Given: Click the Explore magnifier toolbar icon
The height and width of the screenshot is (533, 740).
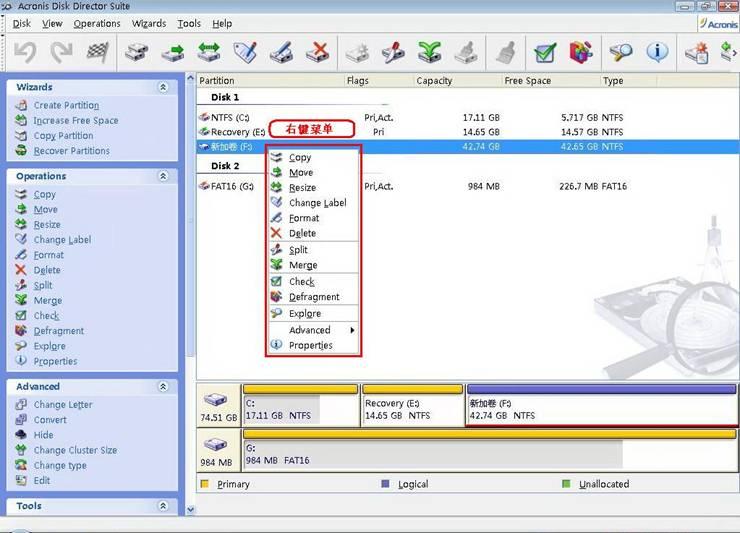Looking at the screenshot, I should [x=621, y=51].
